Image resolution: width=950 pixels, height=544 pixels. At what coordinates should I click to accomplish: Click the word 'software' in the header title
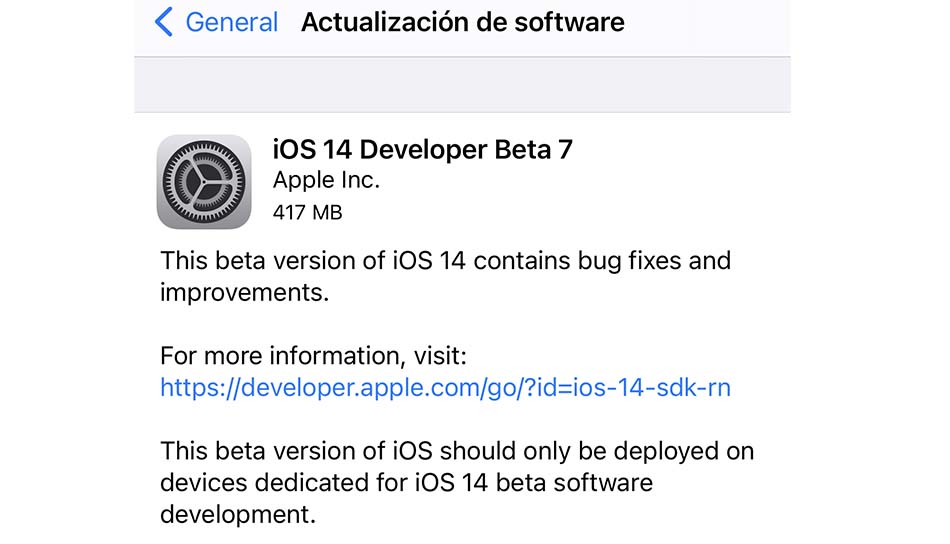(x=569, y=22)
